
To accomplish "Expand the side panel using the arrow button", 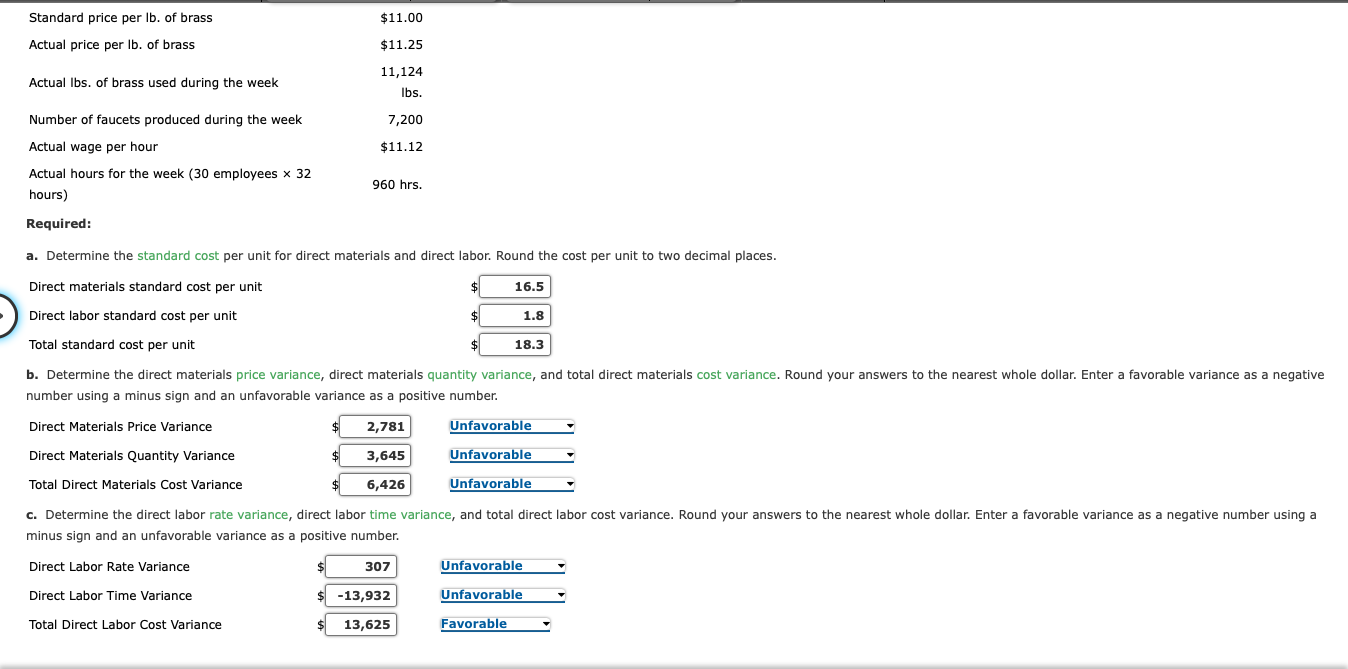I will [2, 315].
